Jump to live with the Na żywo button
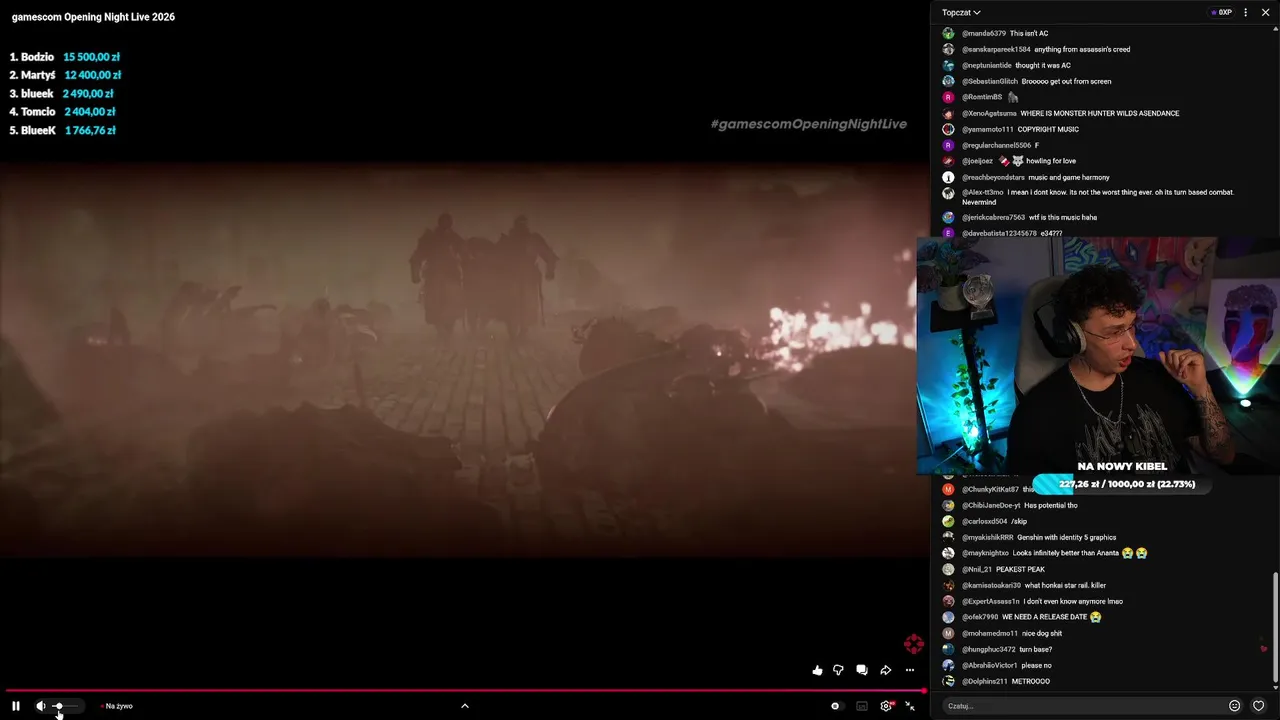Screen dimensions: 1280x720 pyautogui.click(x=117, y=706)
